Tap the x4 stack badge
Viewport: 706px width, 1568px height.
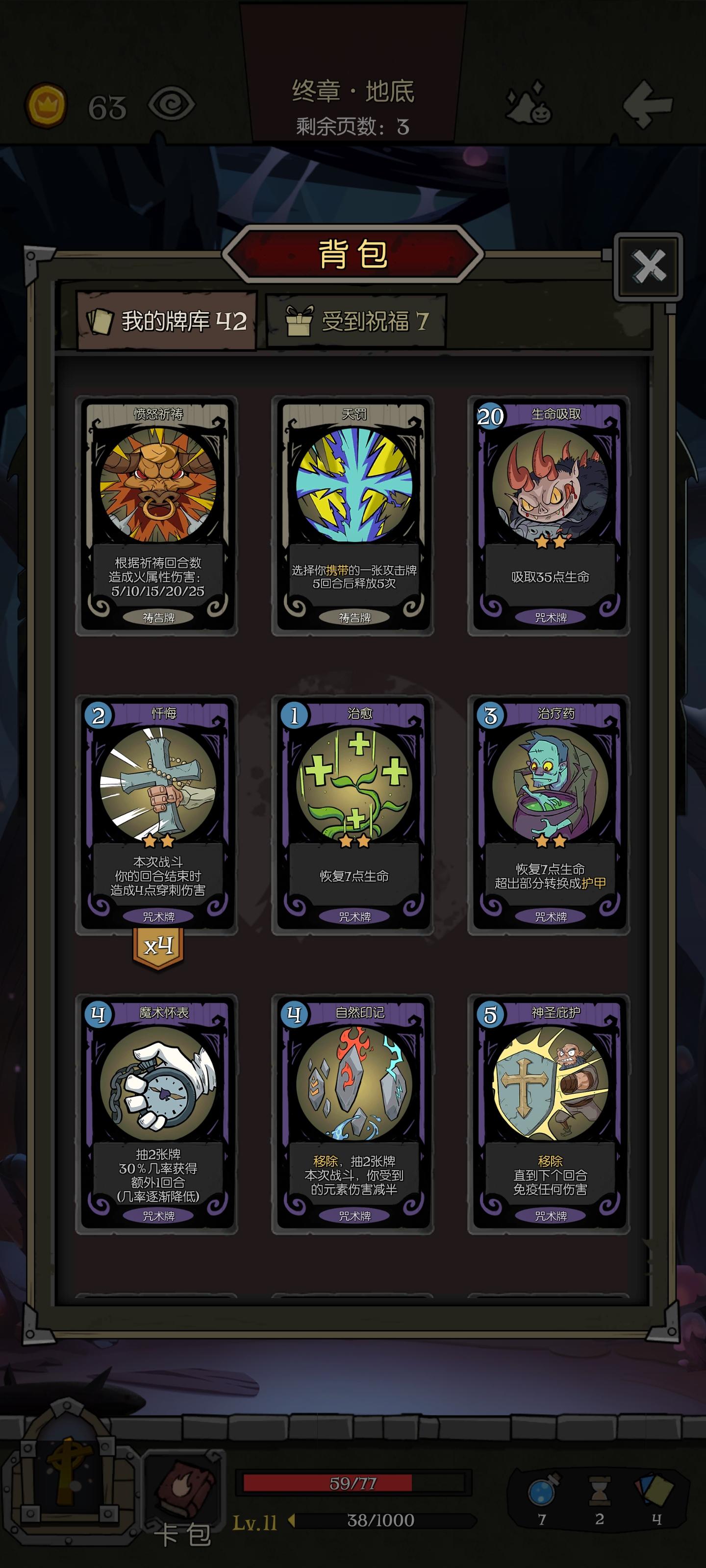pos(158,947)
